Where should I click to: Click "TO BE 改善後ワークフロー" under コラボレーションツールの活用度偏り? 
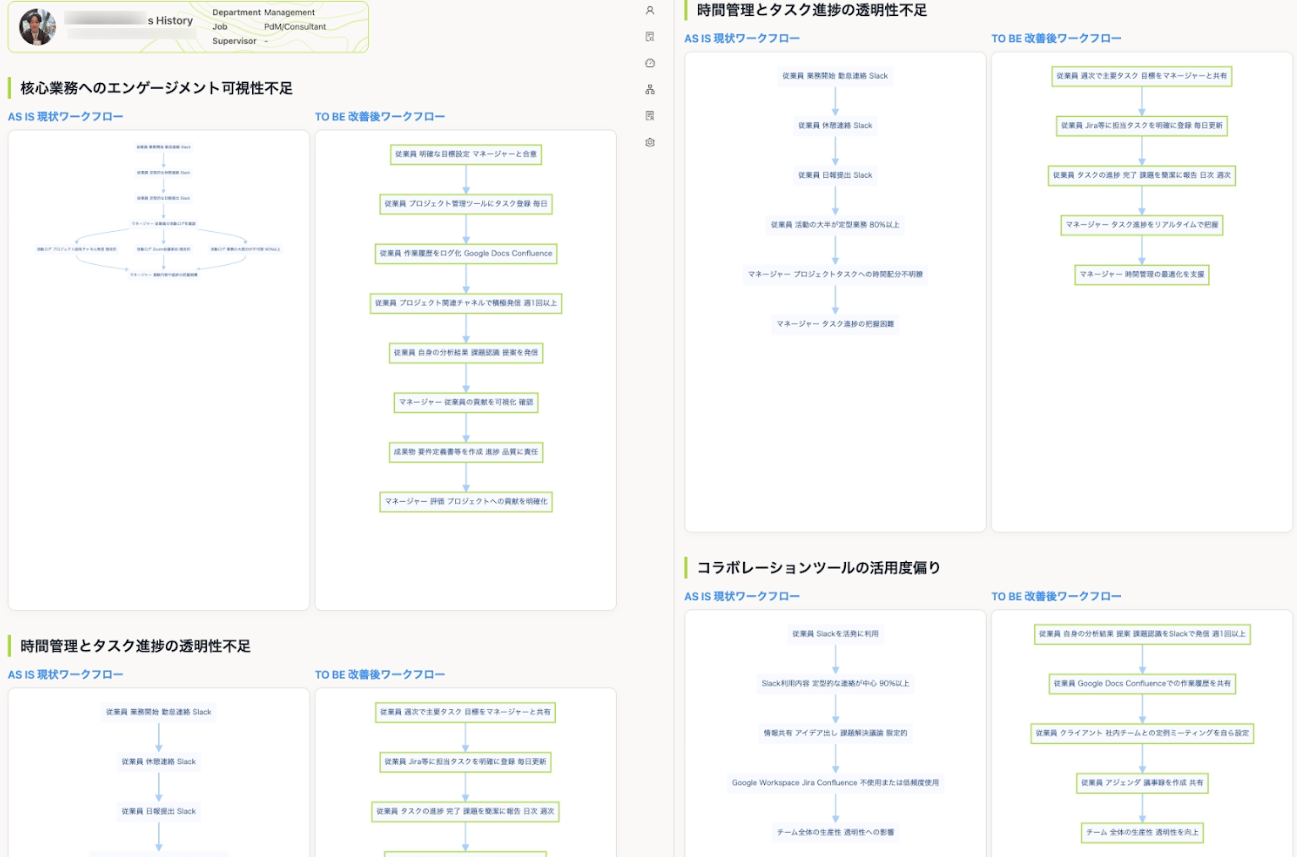click(1057, 596)
